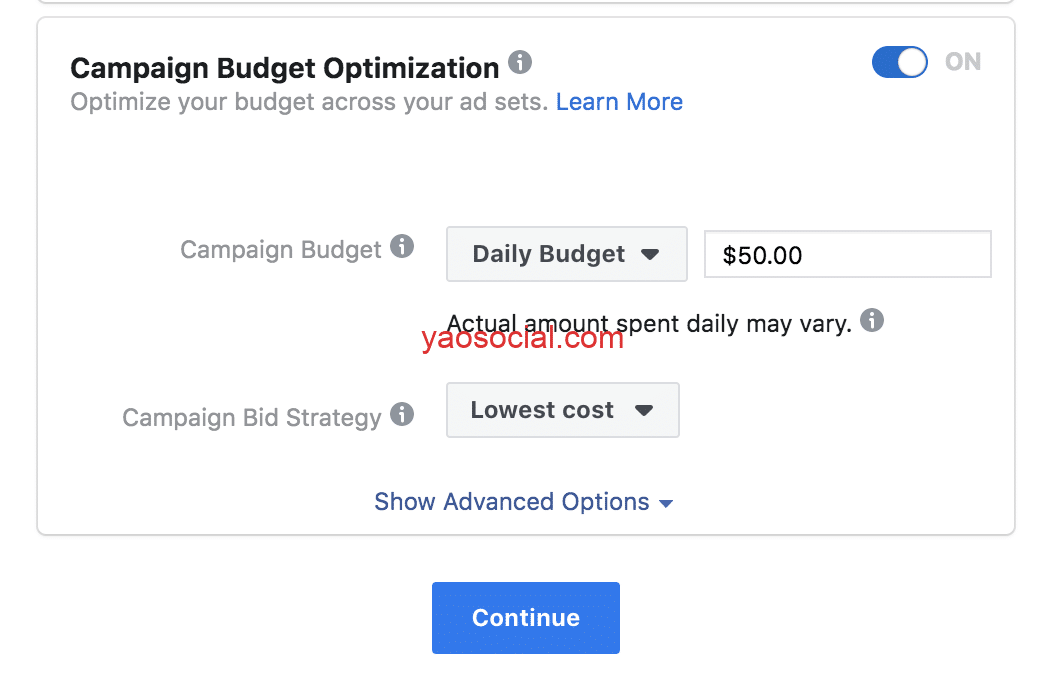This screenshot has height=680, width=1044.
Task: Click the caret arrow in Daily Budget
Action: (650, 255)
